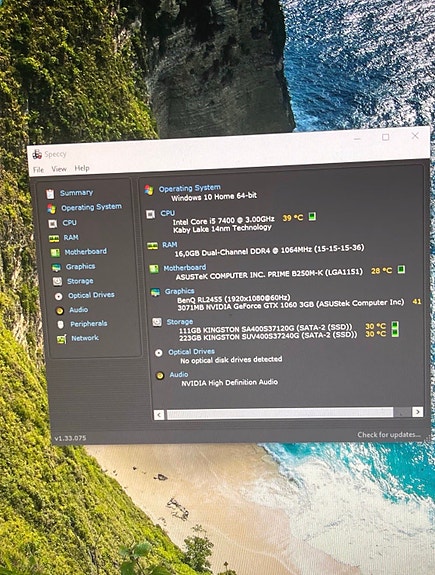Open the File menu
This screenshot has height=575, width=435.
[38, 169]
